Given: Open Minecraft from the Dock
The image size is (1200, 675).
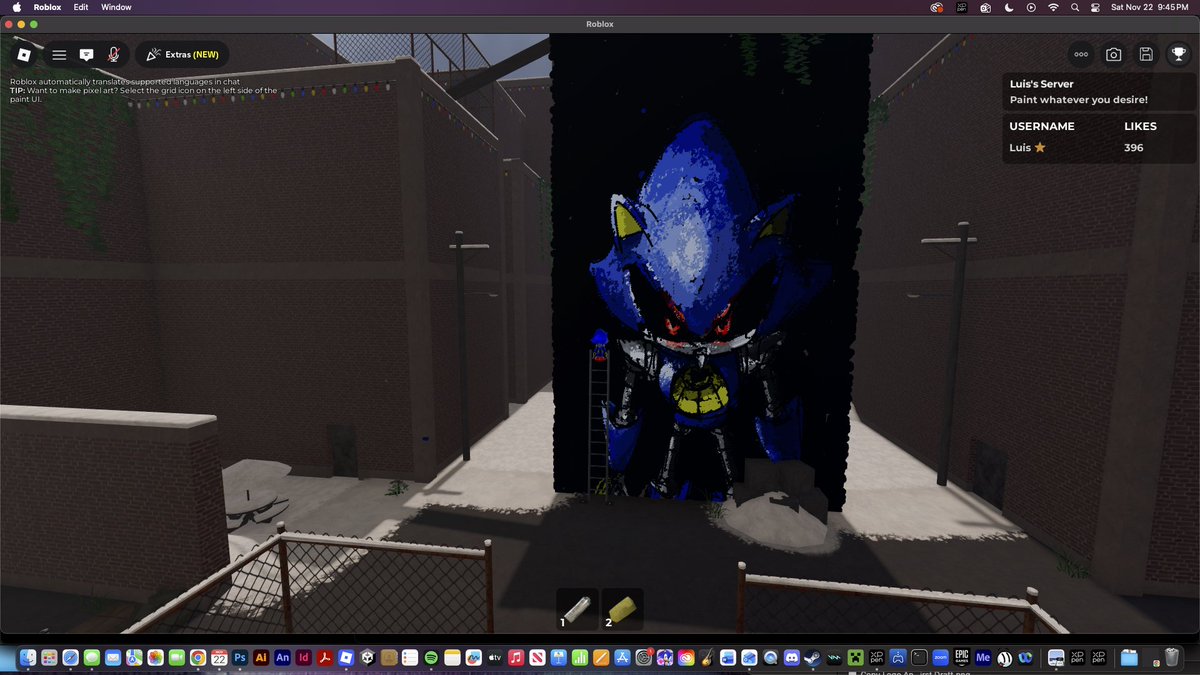Looking at the screenshot, I should [x=856, y=658].
